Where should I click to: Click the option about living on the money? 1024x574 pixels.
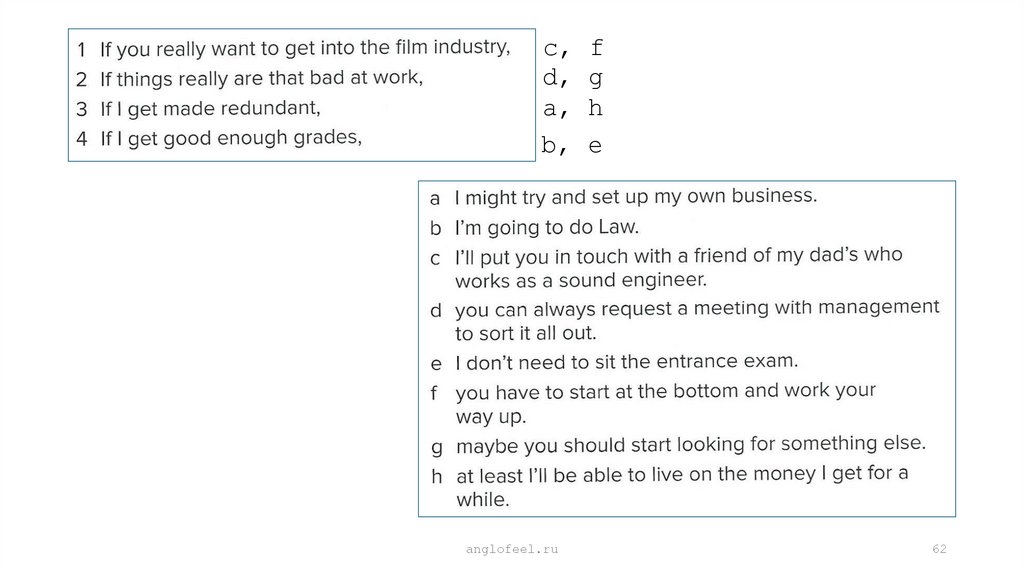682,486
